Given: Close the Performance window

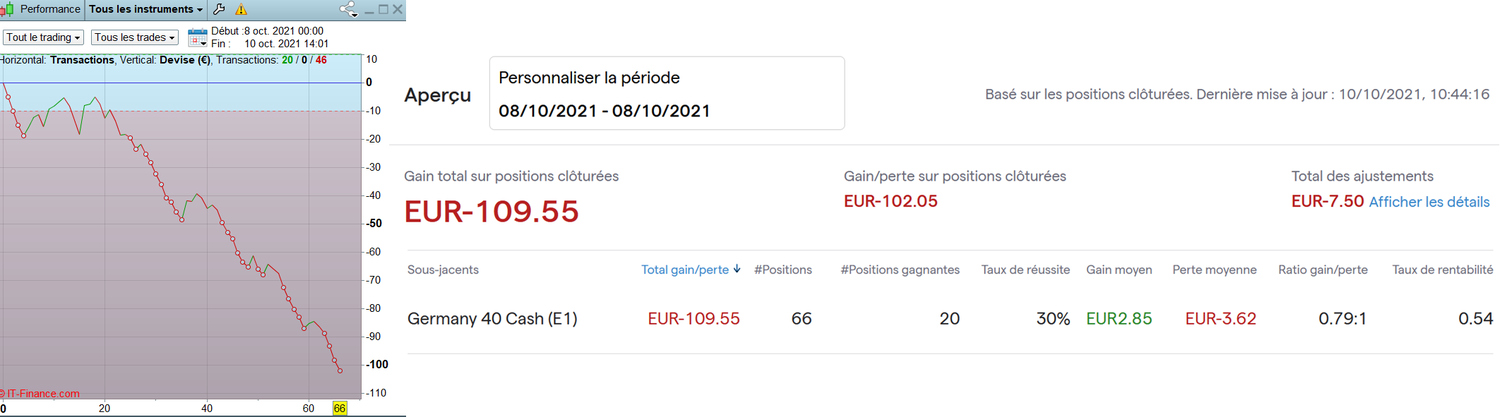Looking at the screenshot, I should pyautogui.click(x=398, y=9).
